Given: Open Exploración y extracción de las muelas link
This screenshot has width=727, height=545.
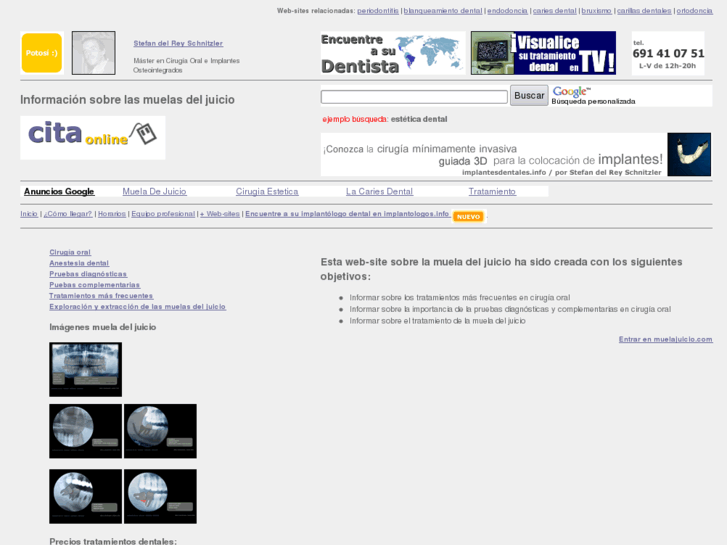Looking at the screenshot, I should [x=138, y=307].
